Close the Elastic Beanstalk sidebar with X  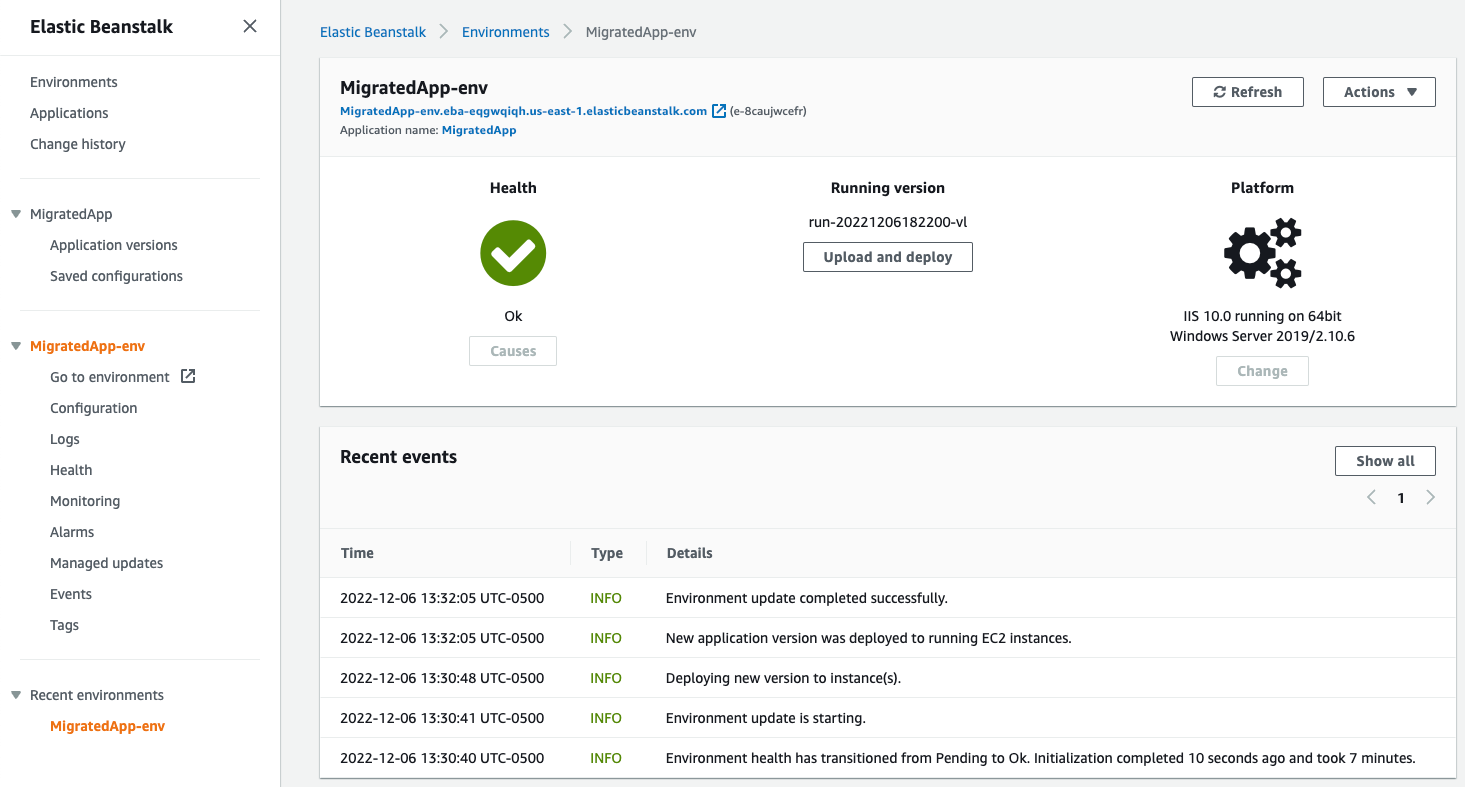pyautogui.click(x=250, y=26)
